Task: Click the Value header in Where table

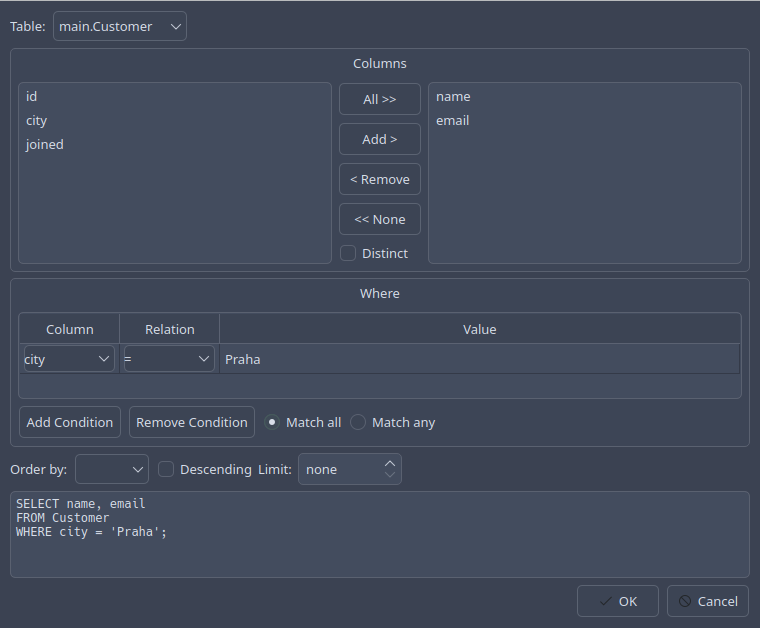Action: tap(479, 330)
